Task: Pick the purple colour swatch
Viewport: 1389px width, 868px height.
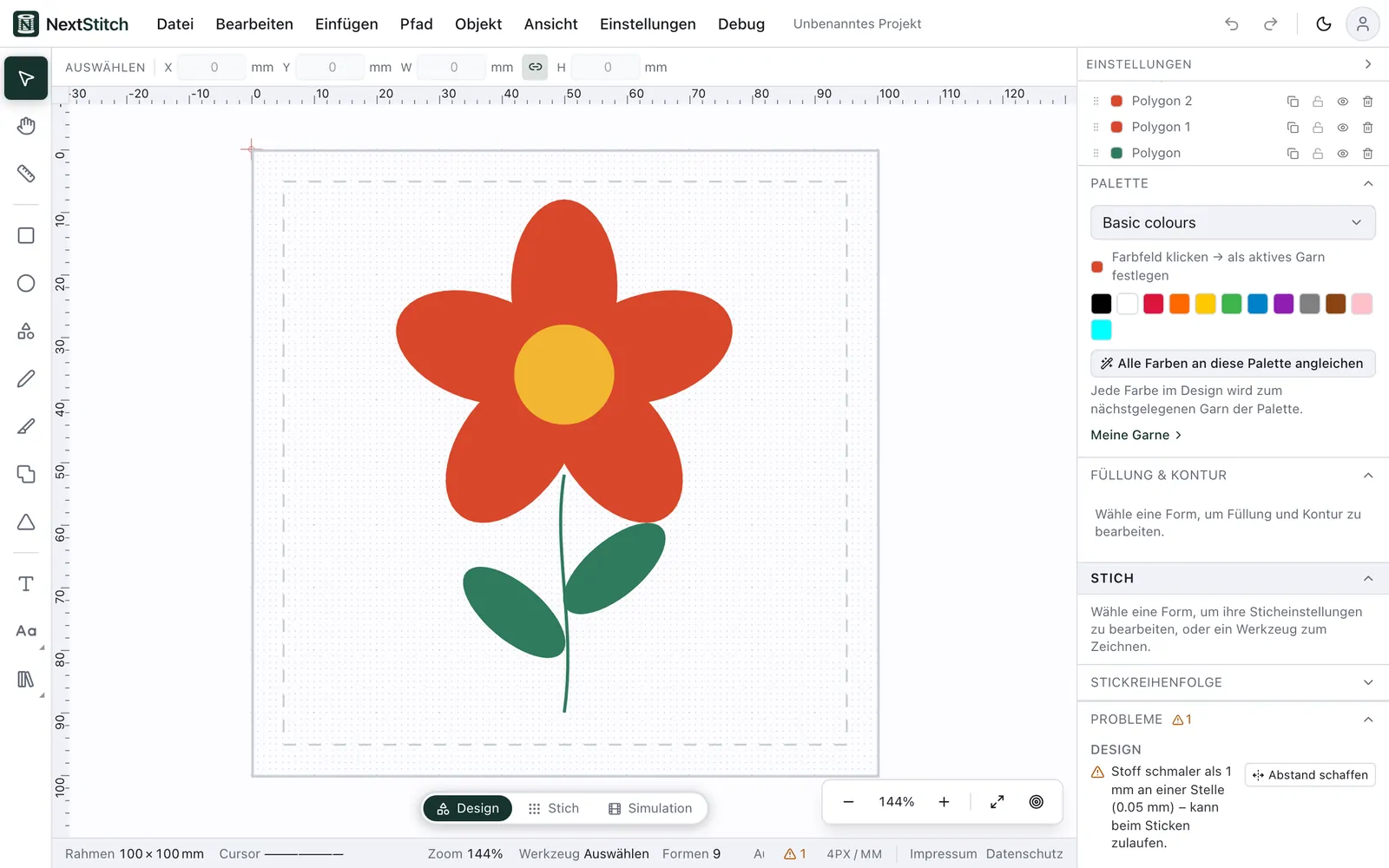Action: pyautogui.click(x=1283, y=304)
